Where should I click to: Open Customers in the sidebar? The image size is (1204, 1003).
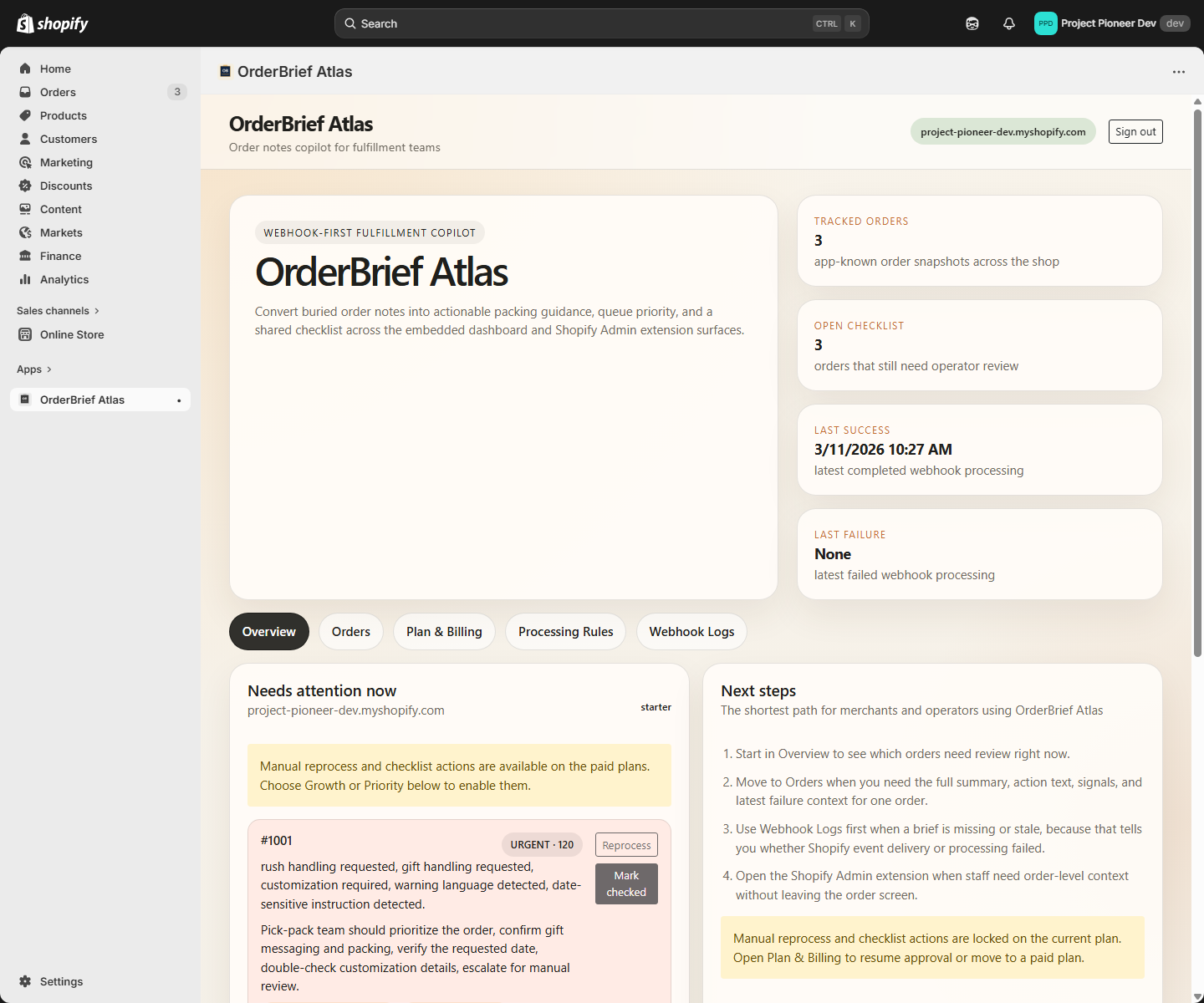pyautogui.click(x=100, y=139)
